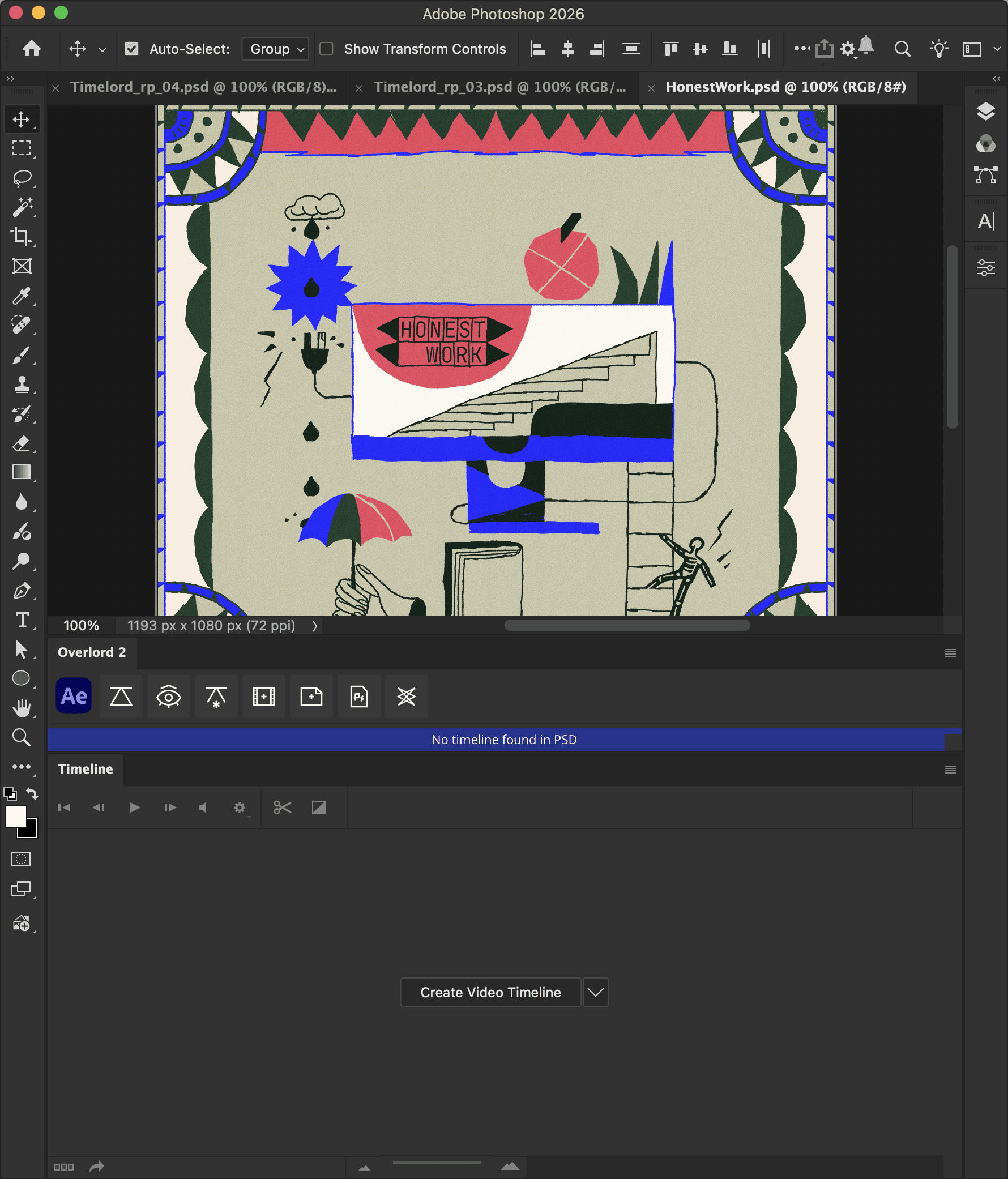Click the foreground color swatch

[x=15, y=816]
